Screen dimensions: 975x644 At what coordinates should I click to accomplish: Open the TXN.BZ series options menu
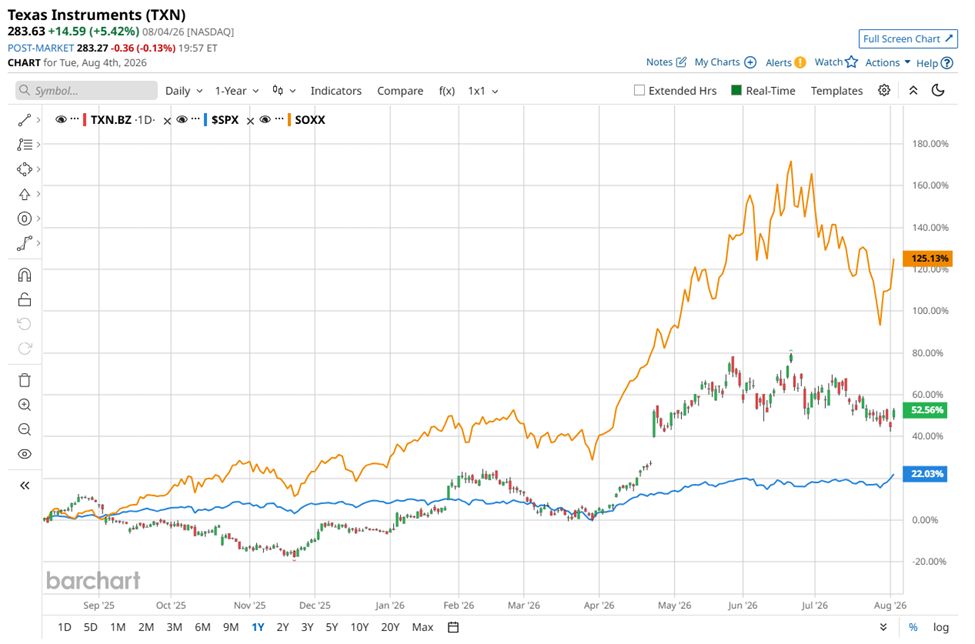tap(75, 119)
